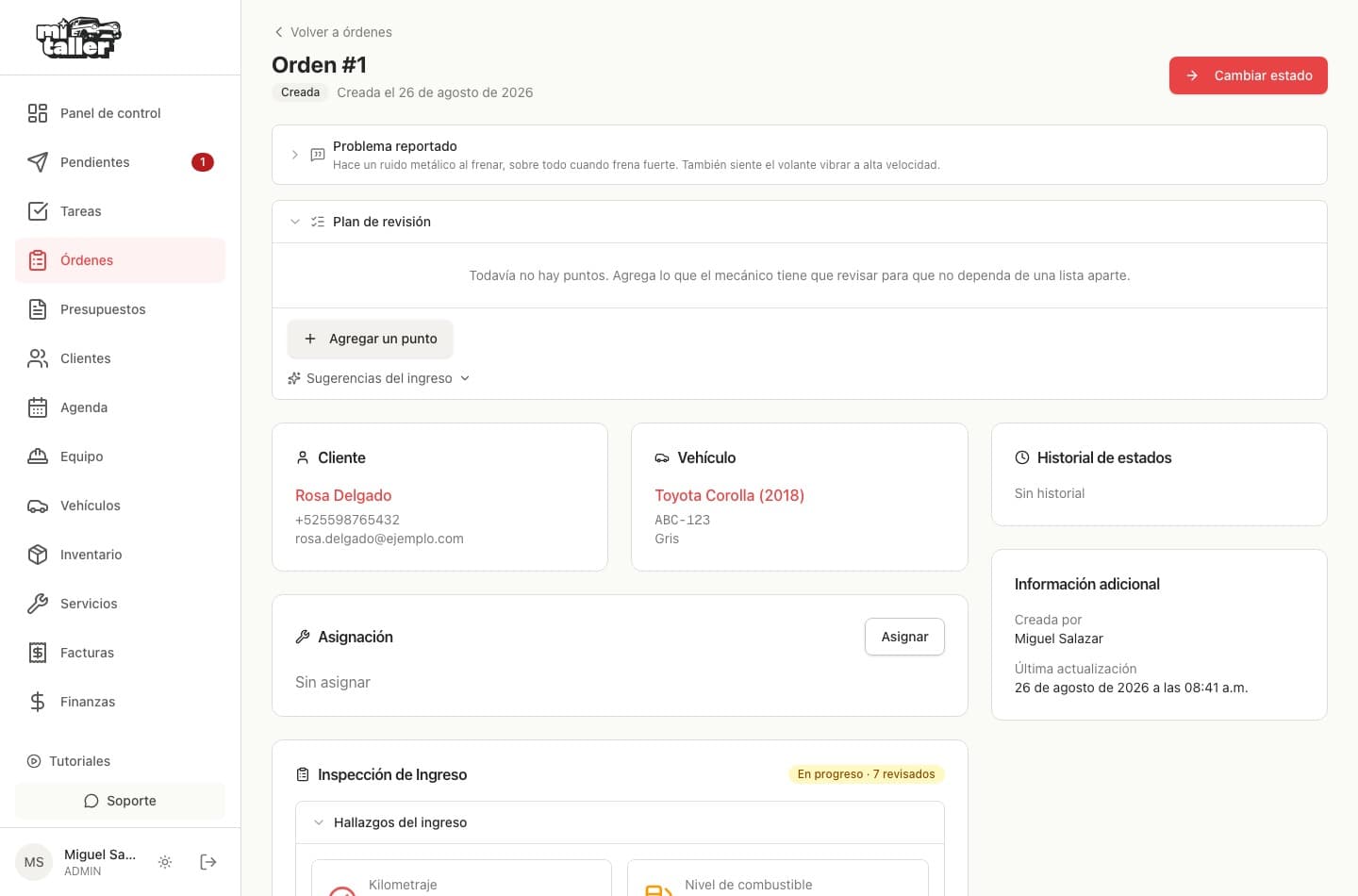Open client Rosa Delgado link

(x=343, y=495)
